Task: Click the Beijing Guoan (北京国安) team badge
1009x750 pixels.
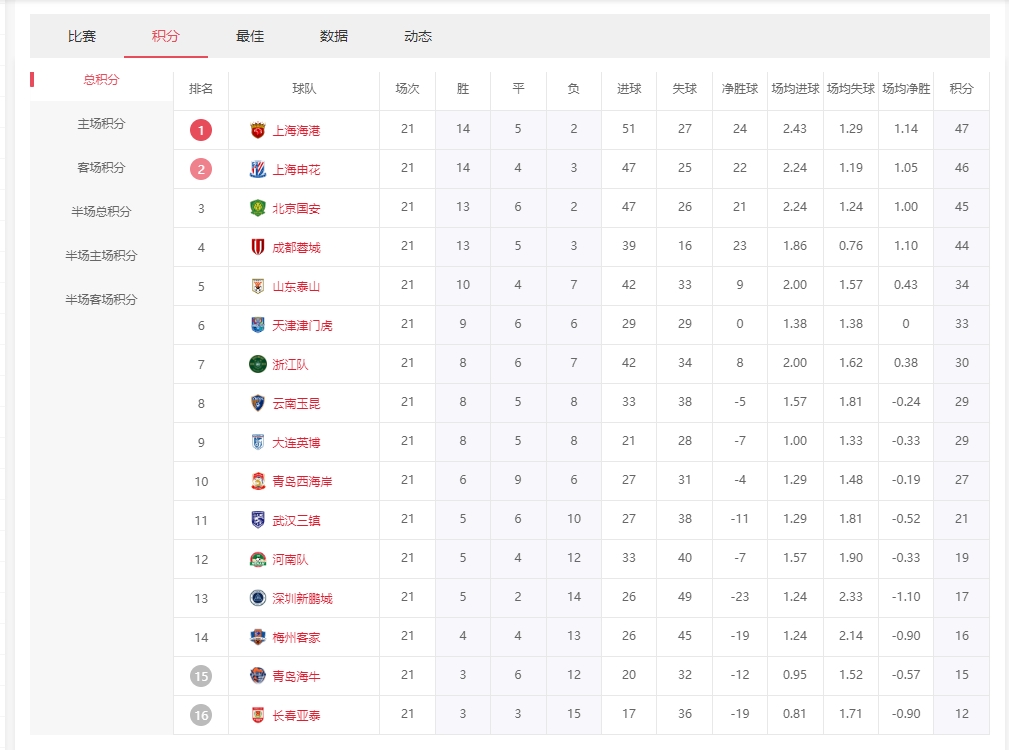Action: tap(258, 208)
